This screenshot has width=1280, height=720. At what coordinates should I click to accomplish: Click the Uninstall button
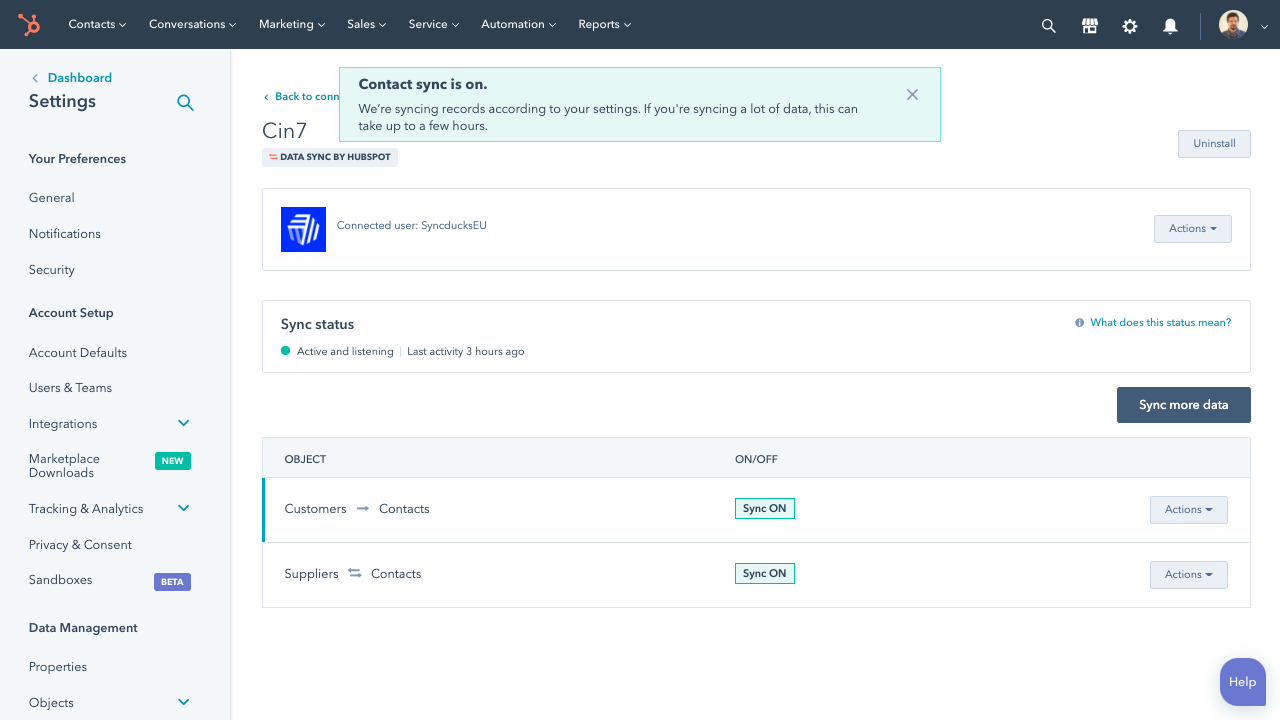(1214, 144)
